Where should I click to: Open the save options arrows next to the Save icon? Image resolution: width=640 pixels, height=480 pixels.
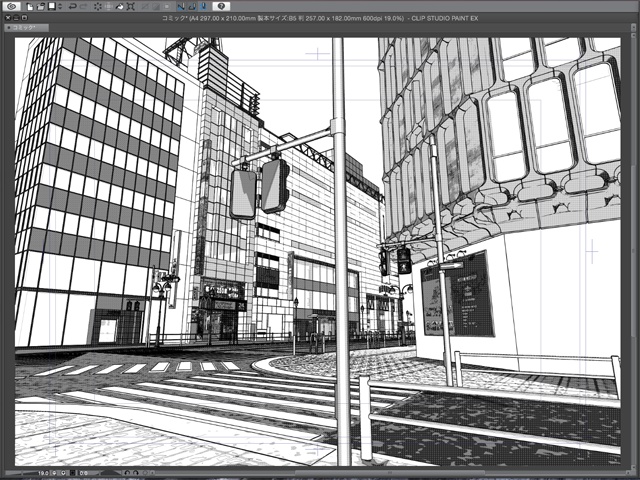(x=60, y=7)
